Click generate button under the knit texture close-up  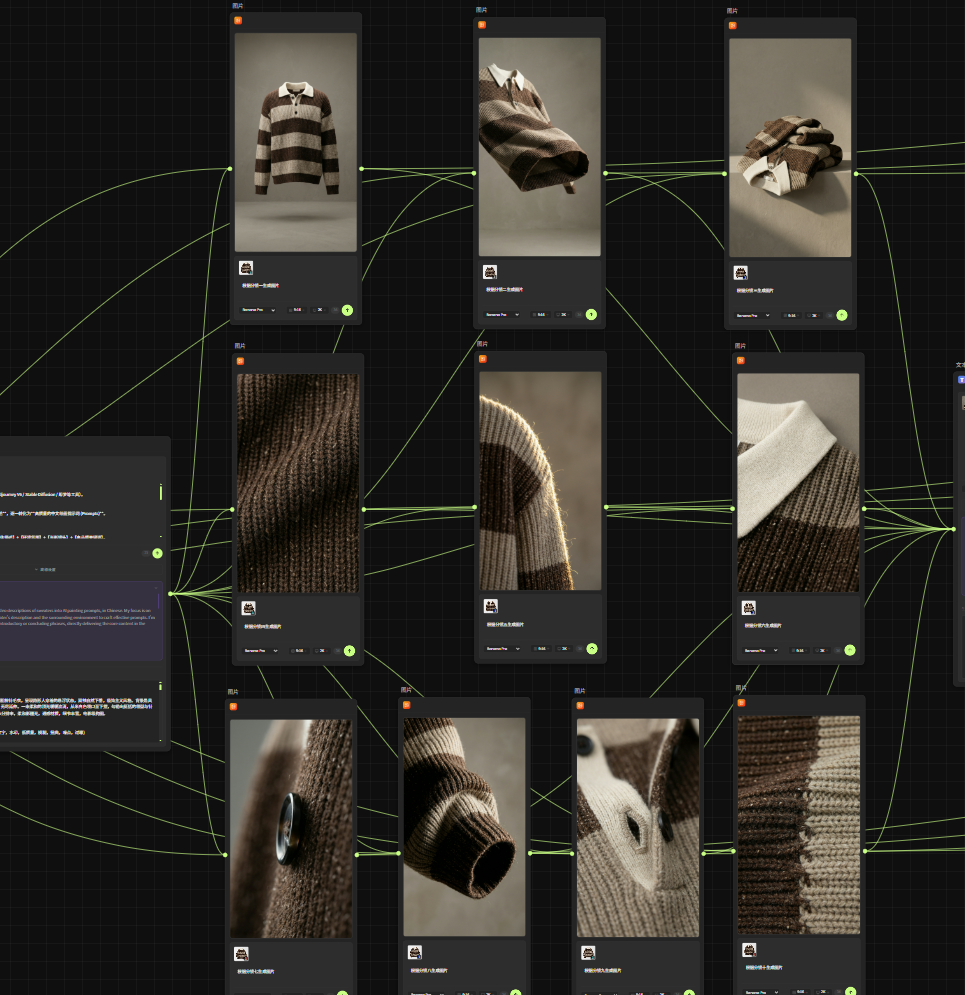[x=349, y=650]
